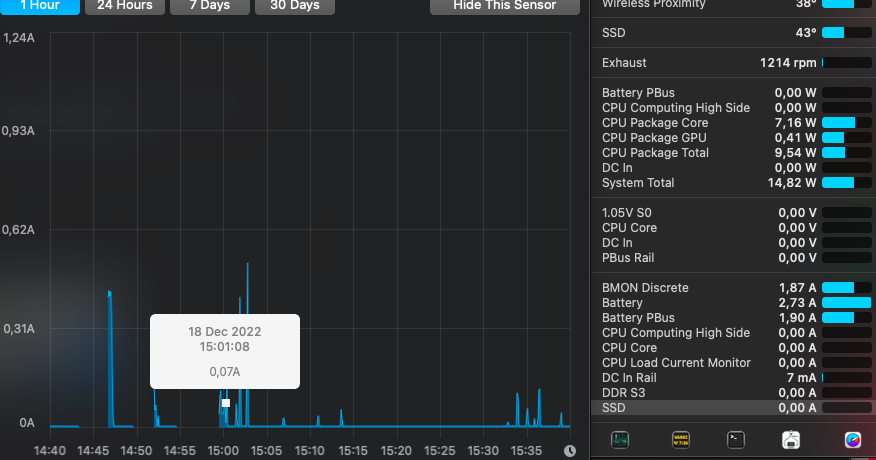Image resolution: width=876 pixels, height=460 pixels.
Task: Click the tooltip showing 18 Dec 2022 15:01:08
Action: [x=225, y=351]
